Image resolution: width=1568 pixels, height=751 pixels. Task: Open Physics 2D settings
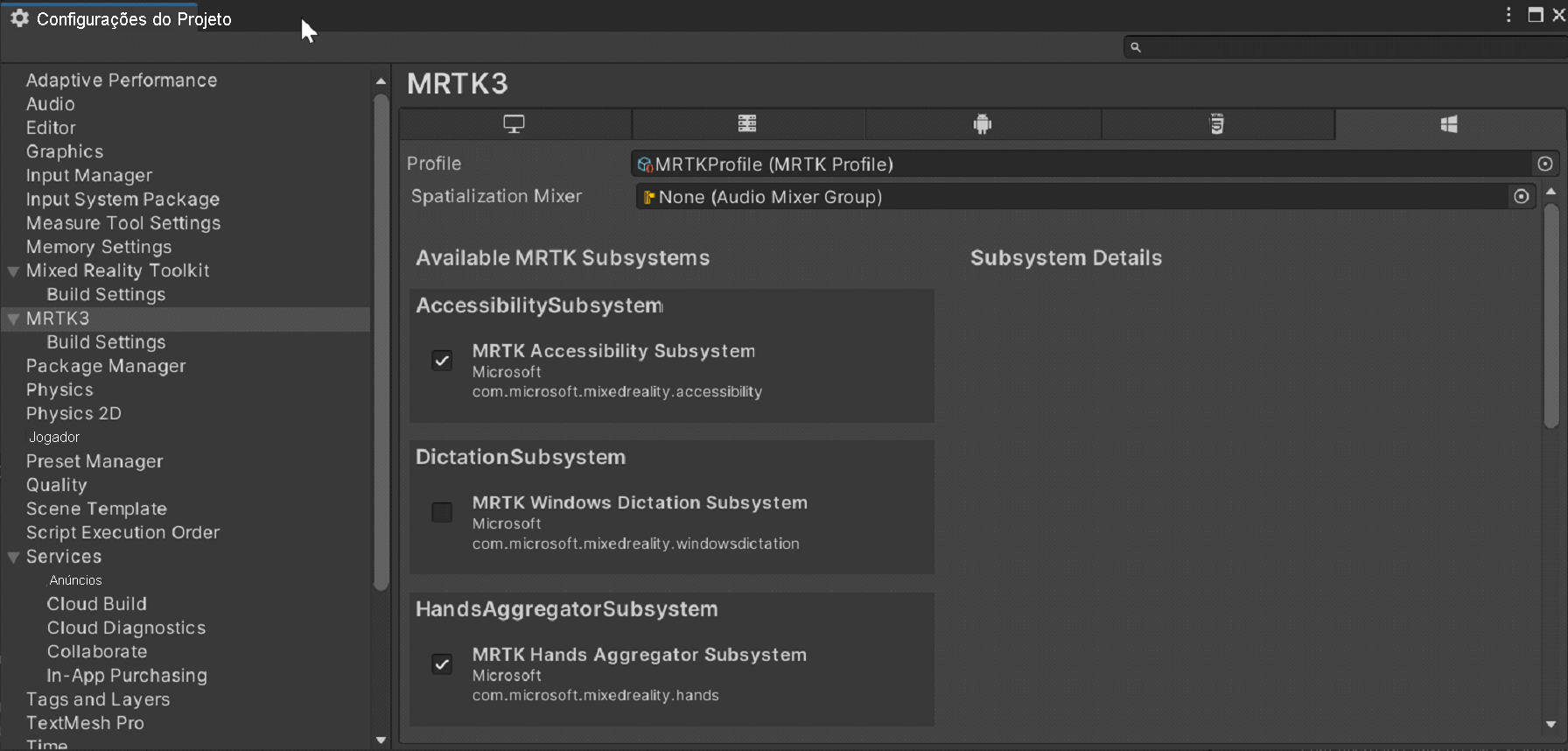pos(73,413)
